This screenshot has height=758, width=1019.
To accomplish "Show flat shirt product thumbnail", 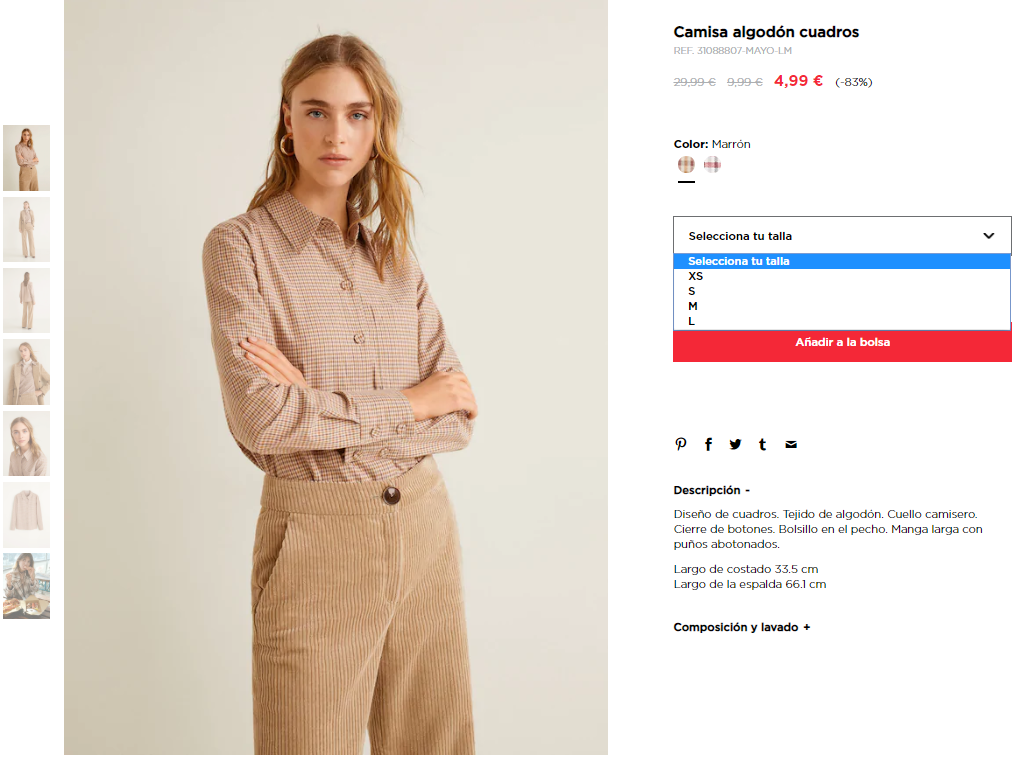I will 27,515.
